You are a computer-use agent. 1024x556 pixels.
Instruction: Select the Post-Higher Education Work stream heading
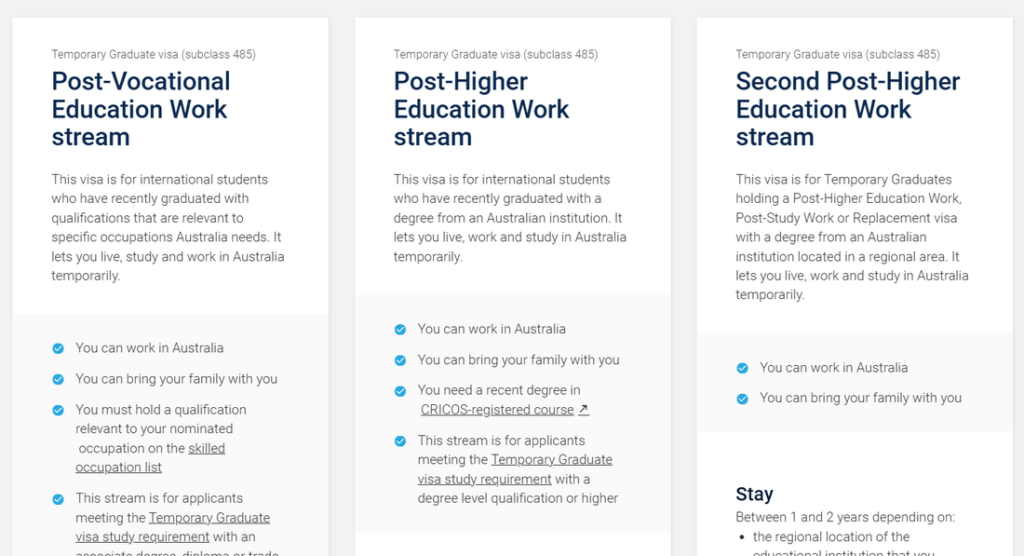point(481,109)
